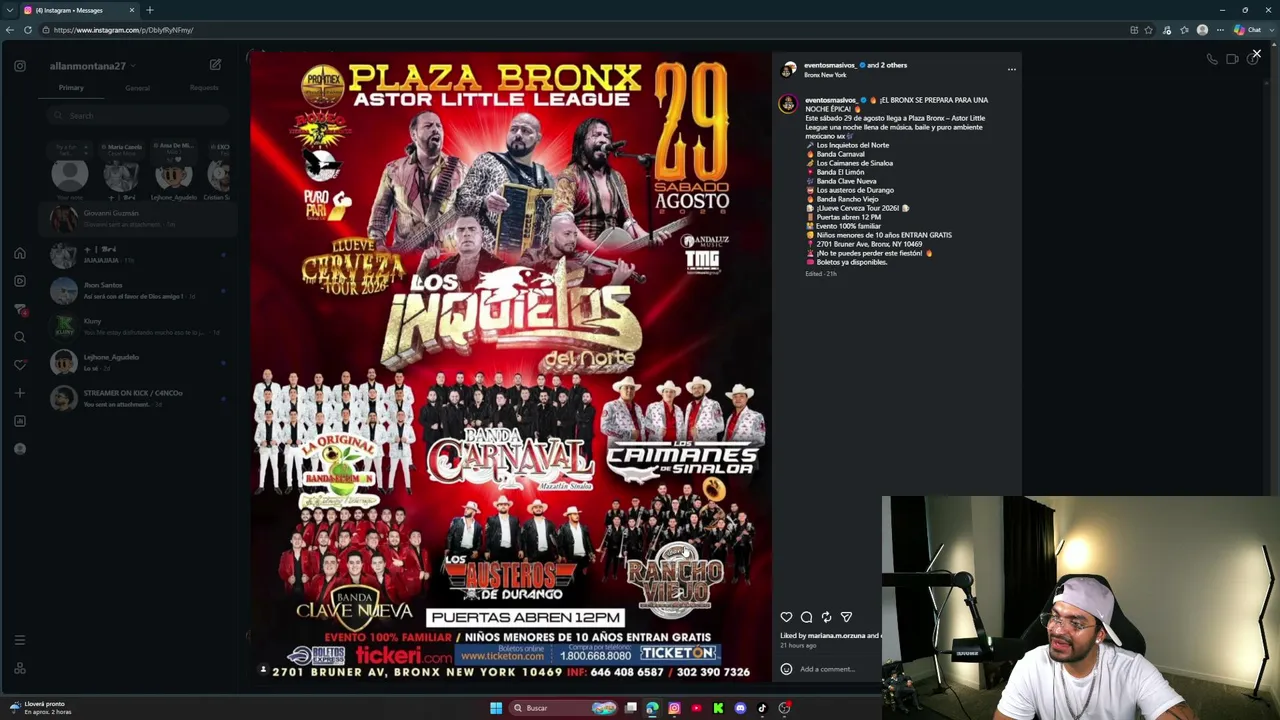Repost using the circular arrows icon

pos(826,617)
